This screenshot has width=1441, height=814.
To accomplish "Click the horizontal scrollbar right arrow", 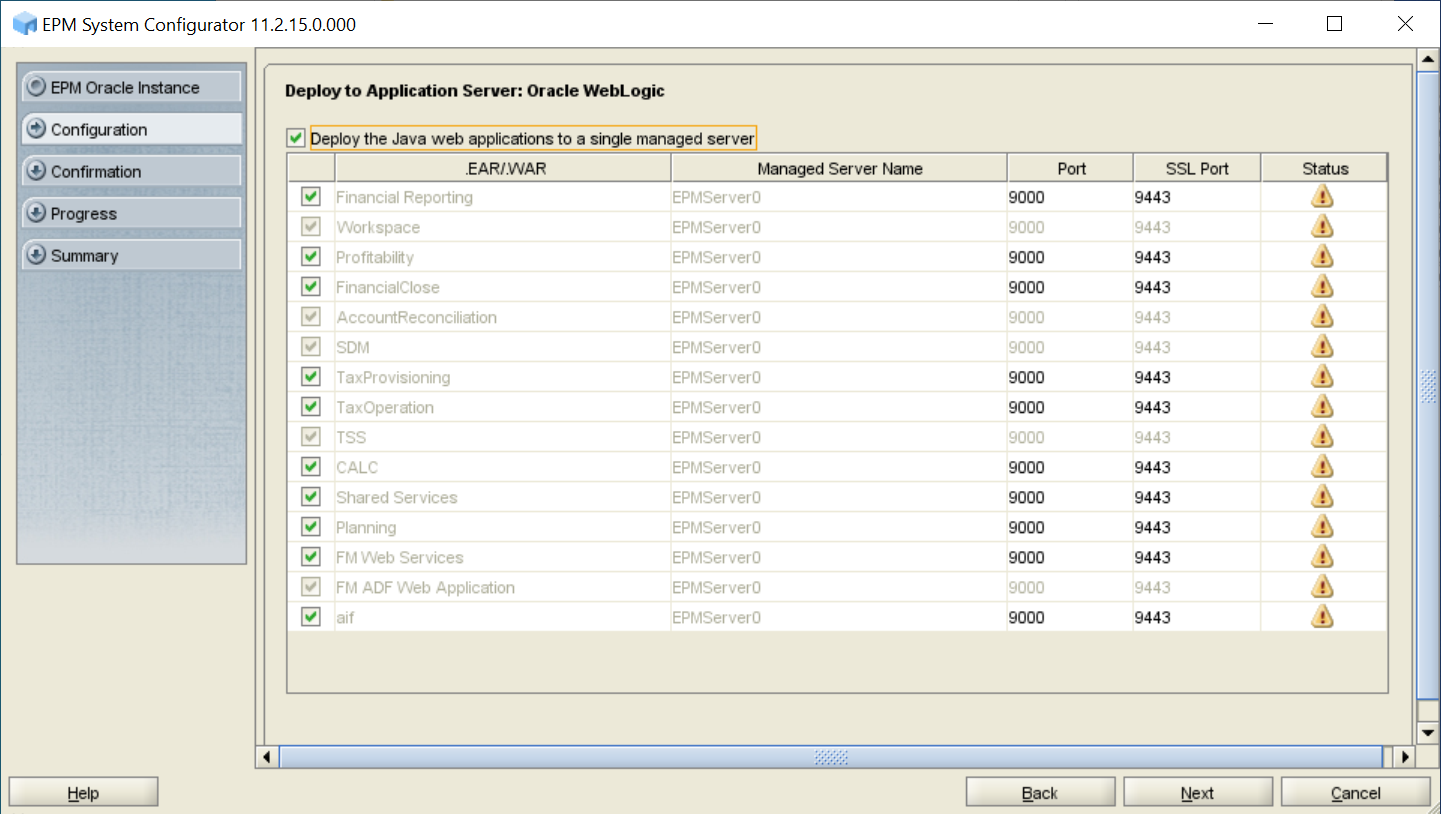I will pos(1403,757).
